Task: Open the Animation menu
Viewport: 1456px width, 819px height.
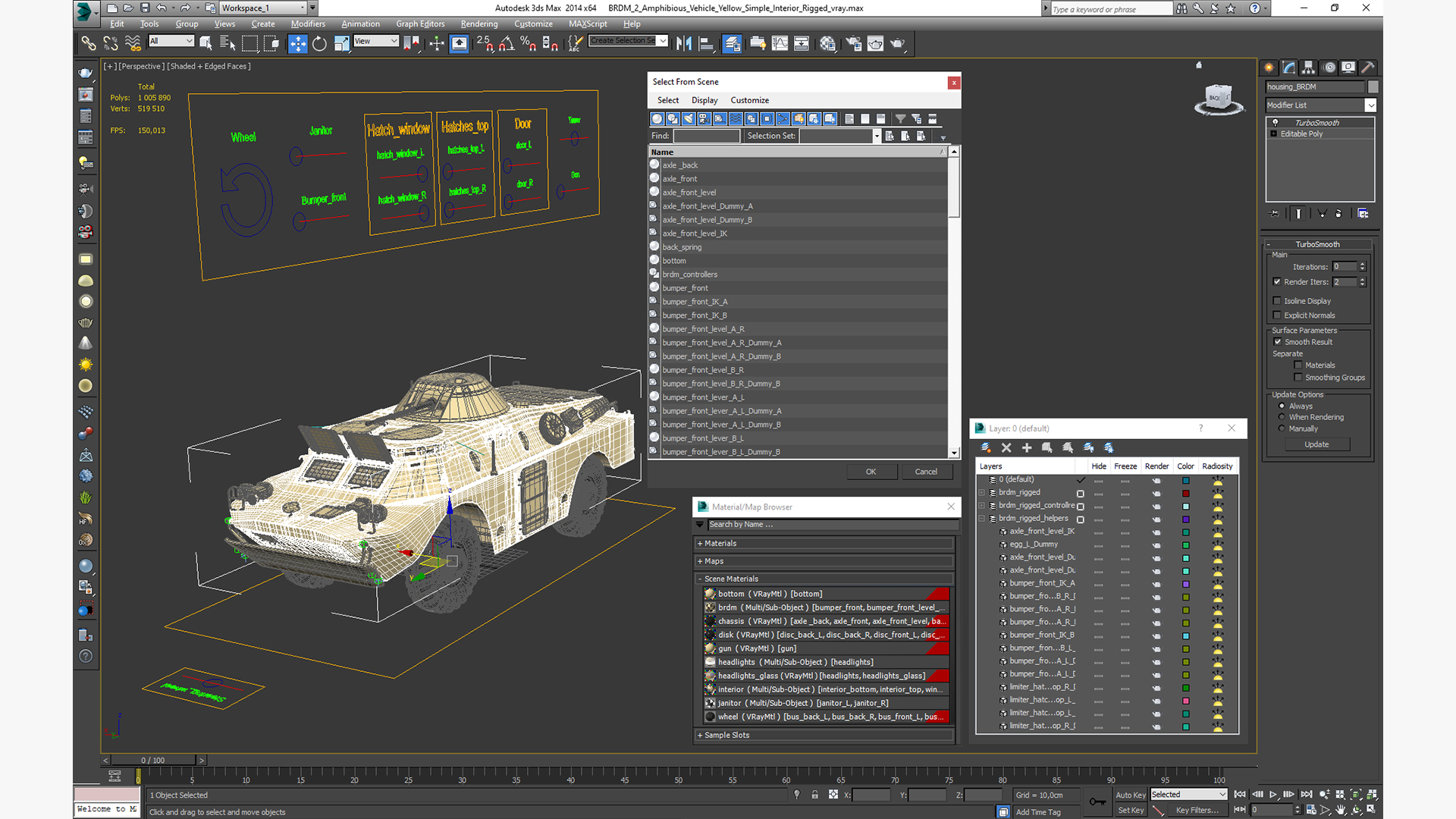Action: [360, 24]
